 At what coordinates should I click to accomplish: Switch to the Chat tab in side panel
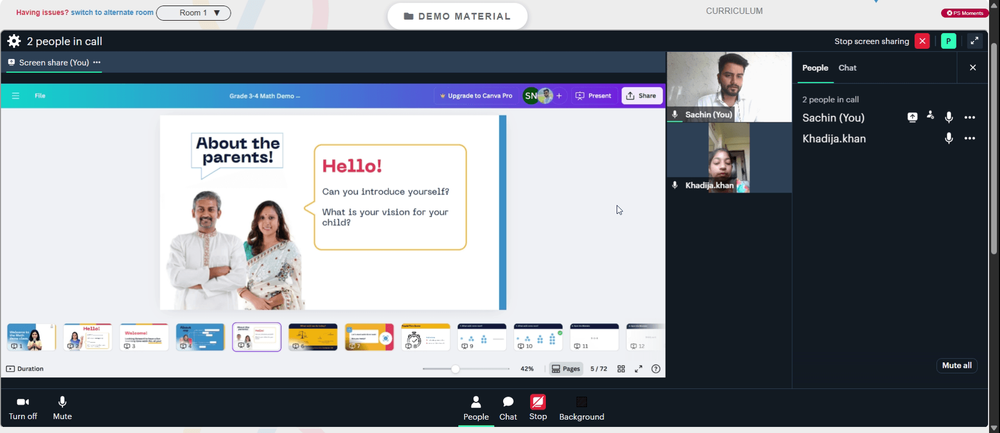pyautogui.click(x=847, y=68)
